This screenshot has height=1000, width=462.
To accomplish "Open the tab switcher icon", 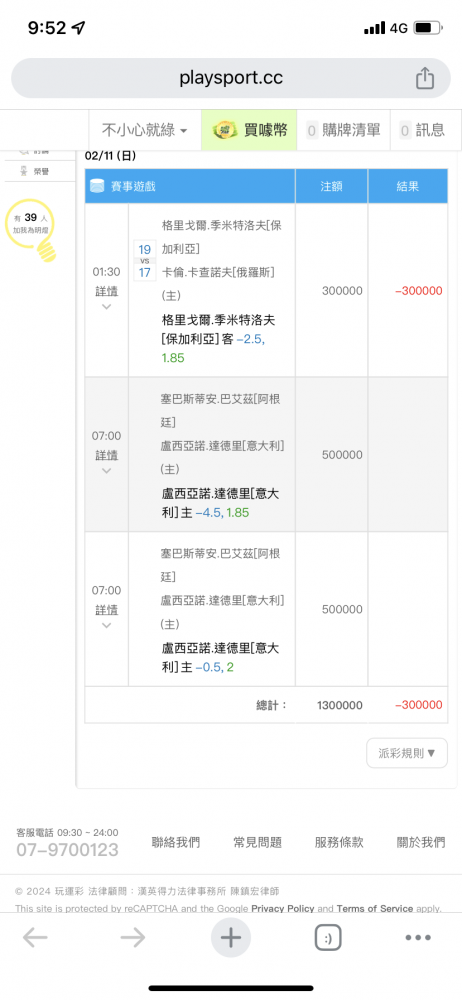I will (x=328, y=938).
